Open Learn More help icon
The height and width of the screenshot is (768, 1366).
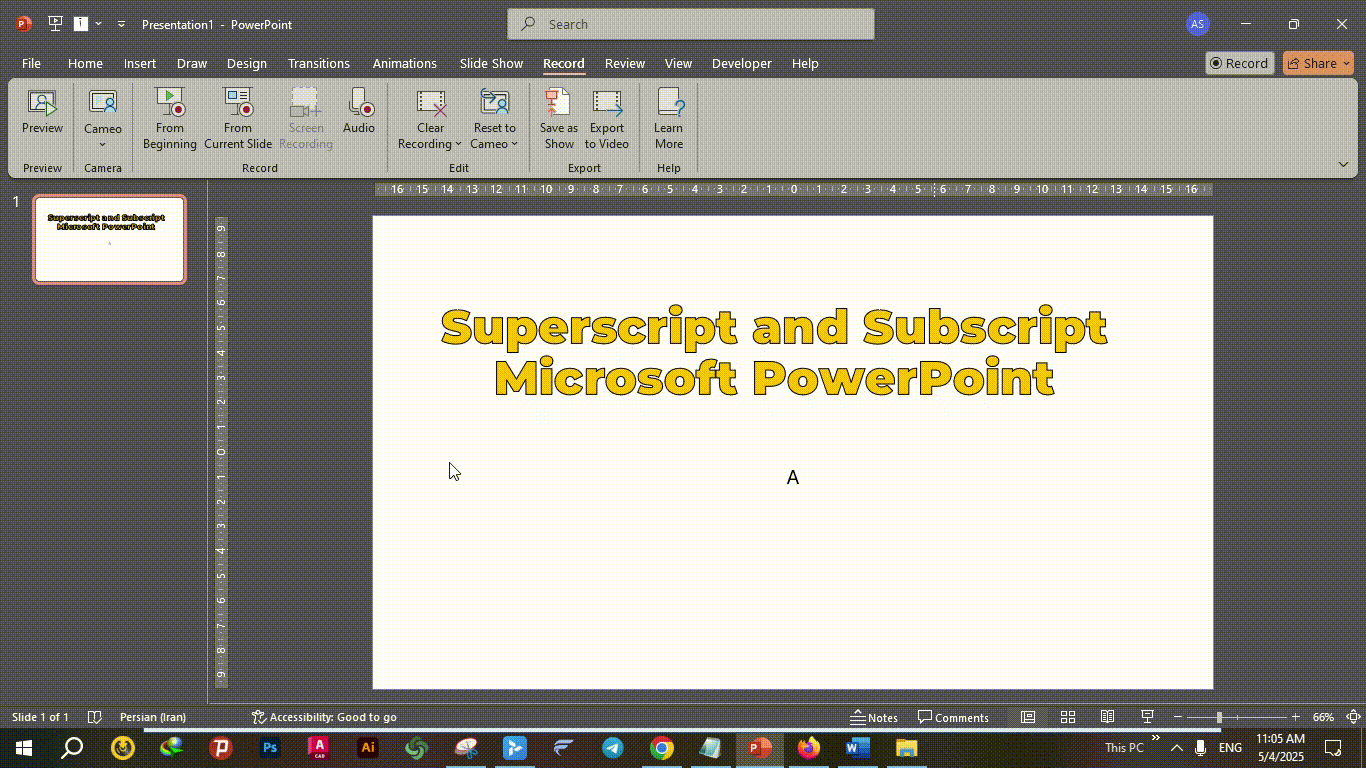pos(668,103)
